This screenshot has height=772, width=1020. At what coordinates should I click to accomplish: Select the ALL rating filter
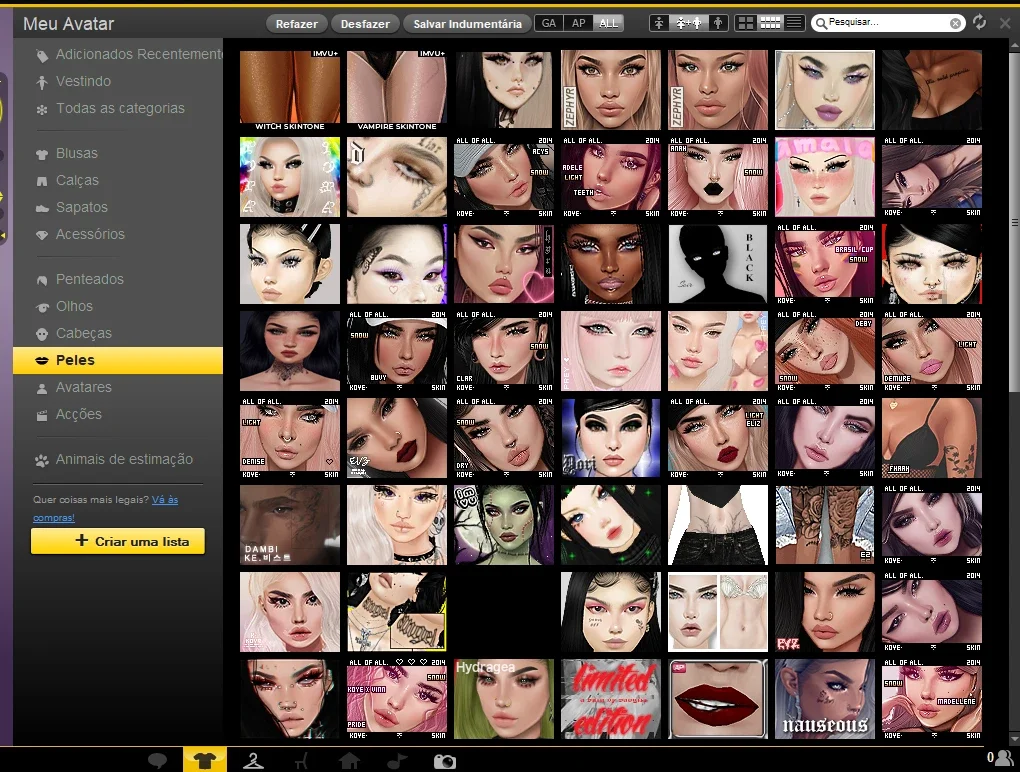(608, 23)
